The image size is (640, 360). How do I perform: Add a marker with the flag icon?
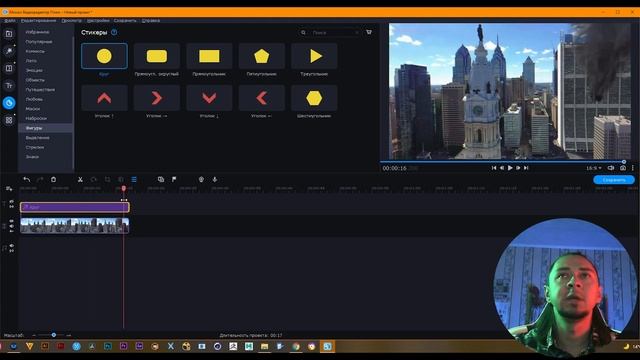(174, 180)
